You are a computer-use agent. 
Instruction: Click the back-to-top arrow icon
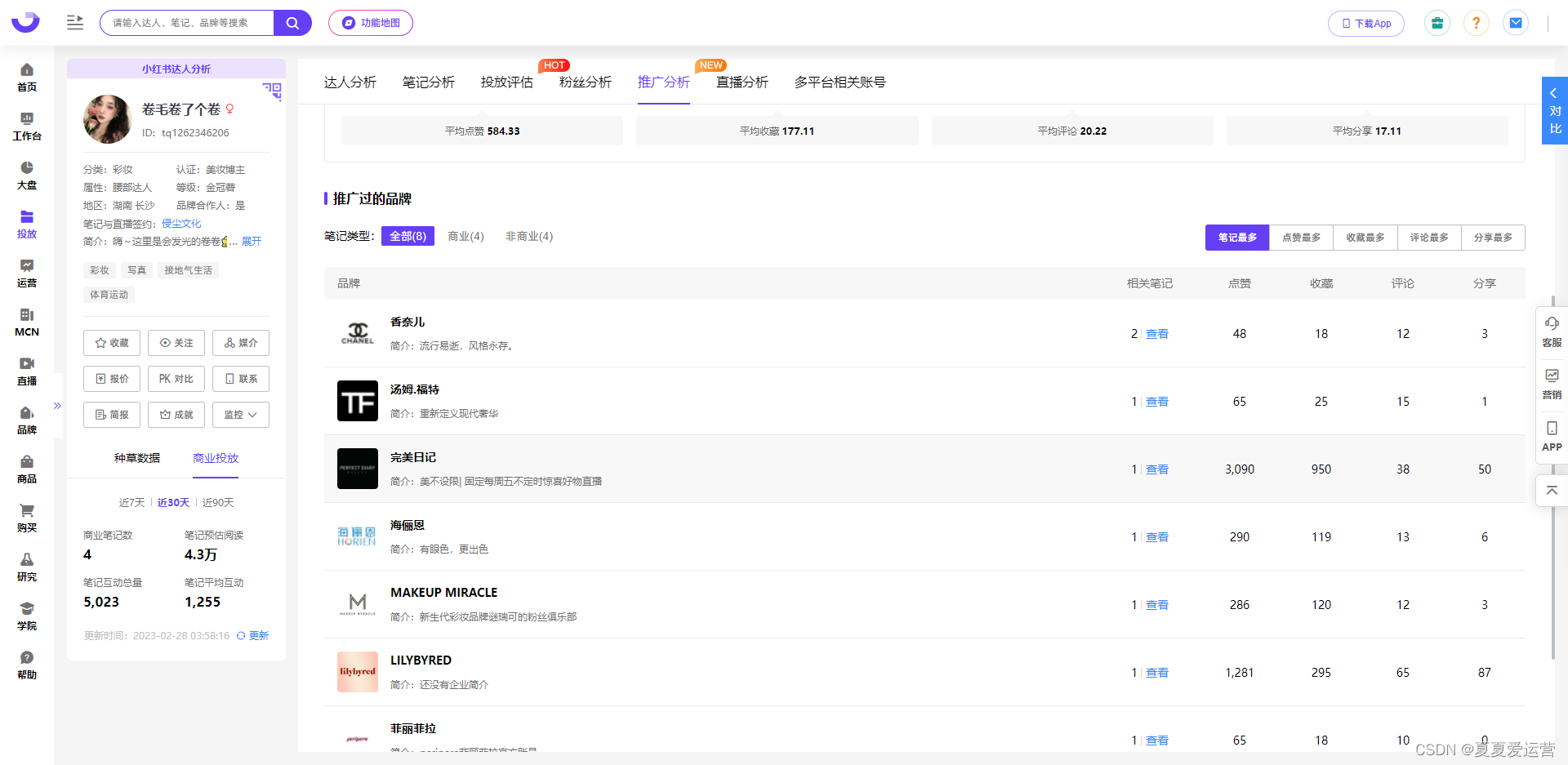click(1552, 491)
